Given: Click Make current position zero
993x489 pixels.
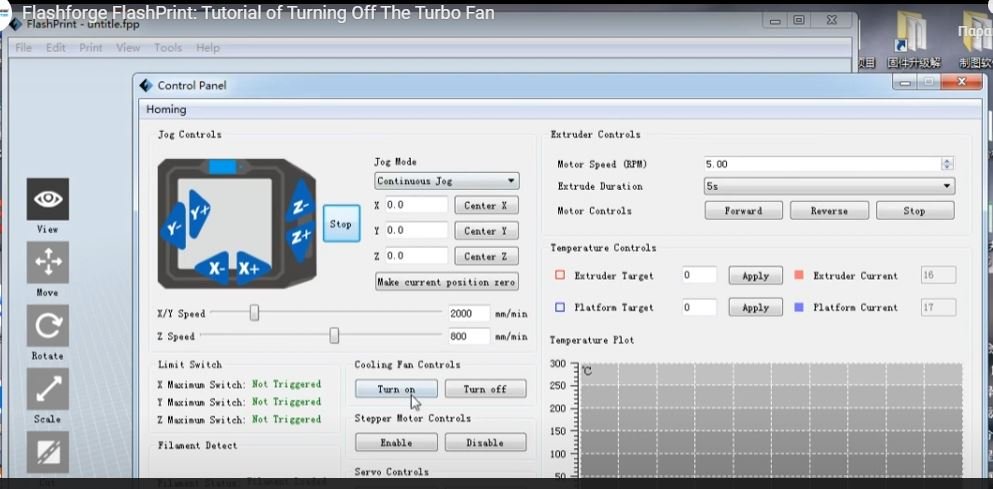Looking at the screenshot, I should 446,282.
